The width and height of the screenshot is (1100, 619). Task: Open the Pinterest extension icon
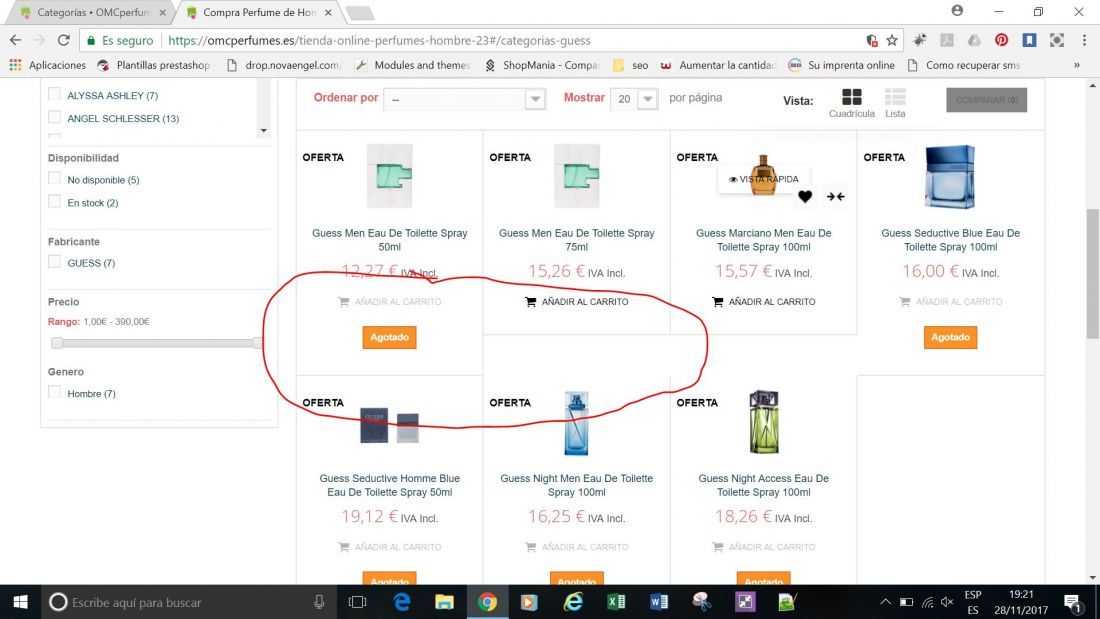pos(1001,41)
